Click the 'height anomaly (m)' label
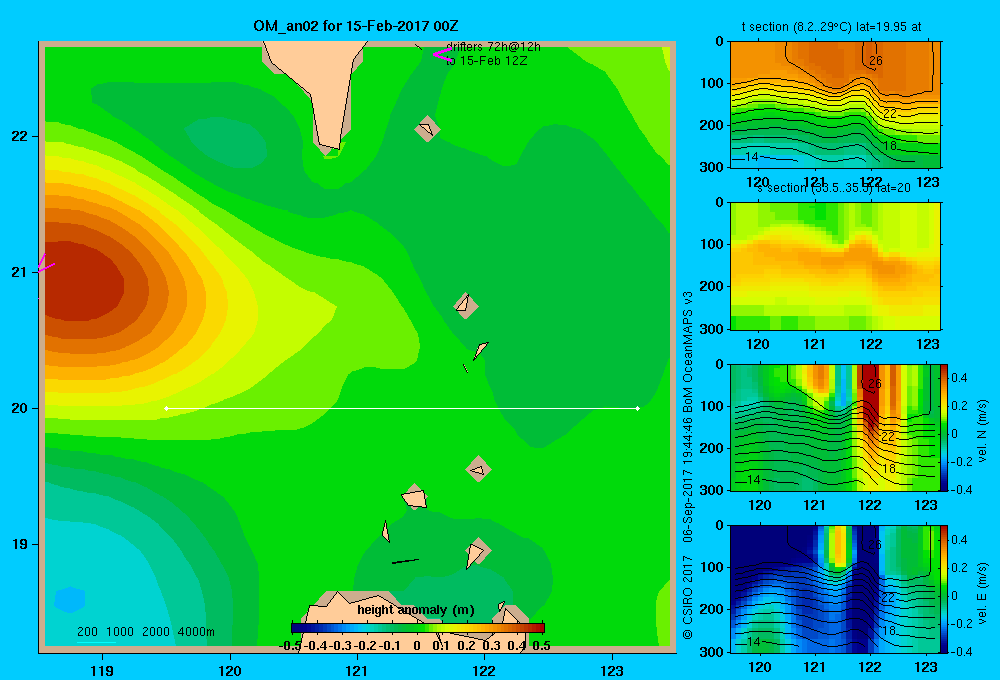Image resolution: width=1000 pixels, height=680 pixels. (416, 610)
